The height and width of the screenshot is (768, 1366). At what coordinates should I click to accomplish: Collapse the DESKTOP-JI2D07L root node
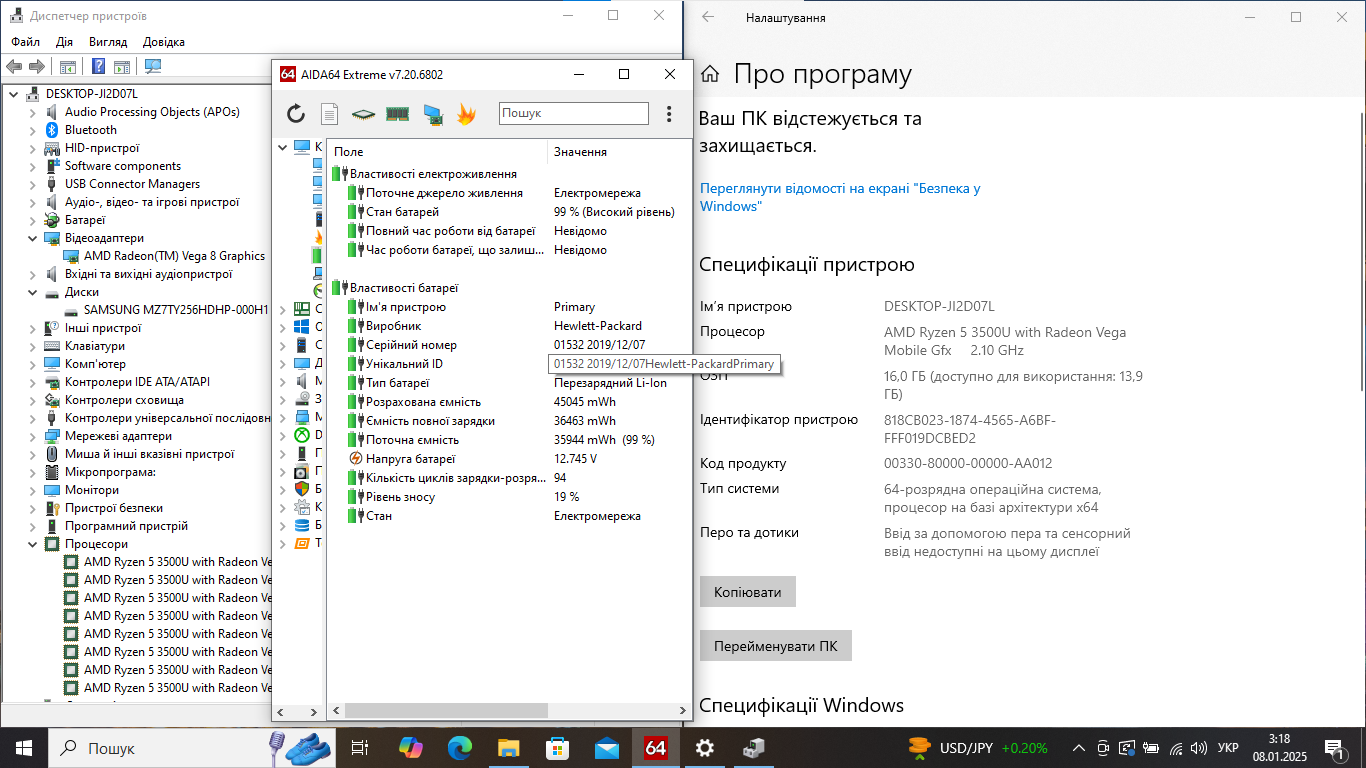[x=14, y=94]
